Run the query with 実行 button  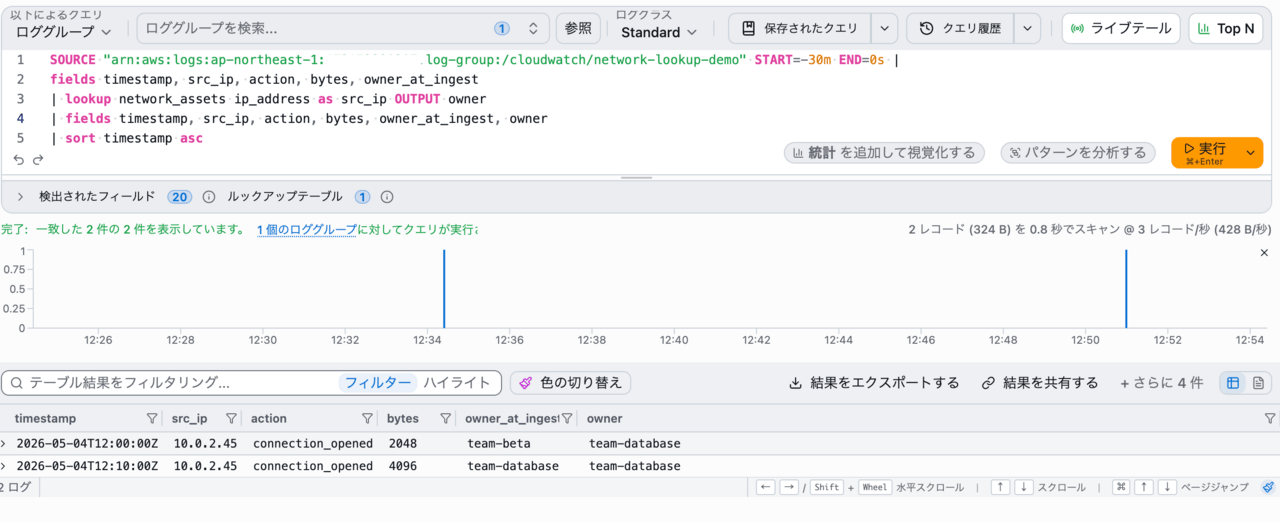pos(1205,153)
